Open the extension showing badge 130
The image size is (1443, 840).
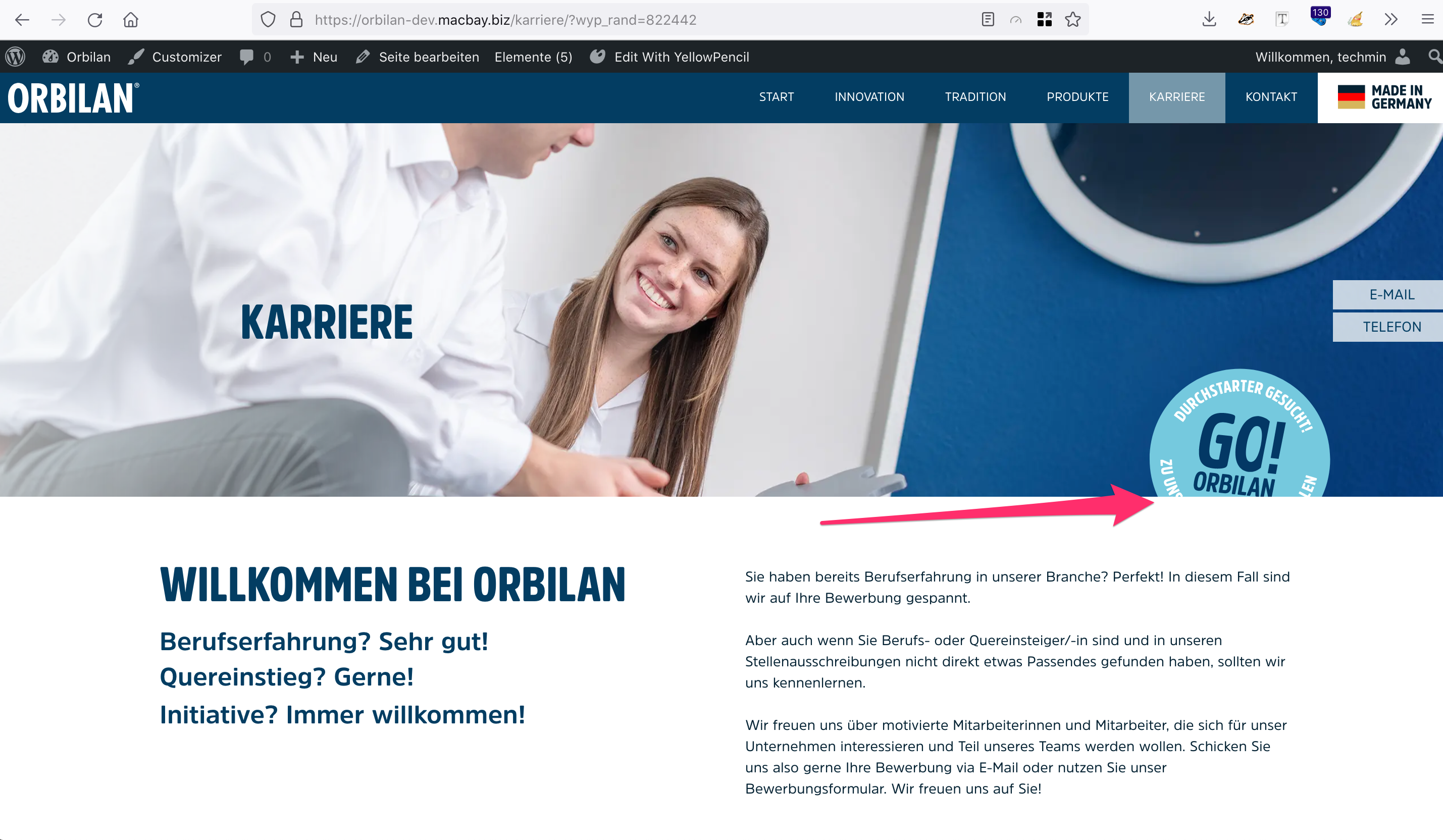(x=1320, y=17)
